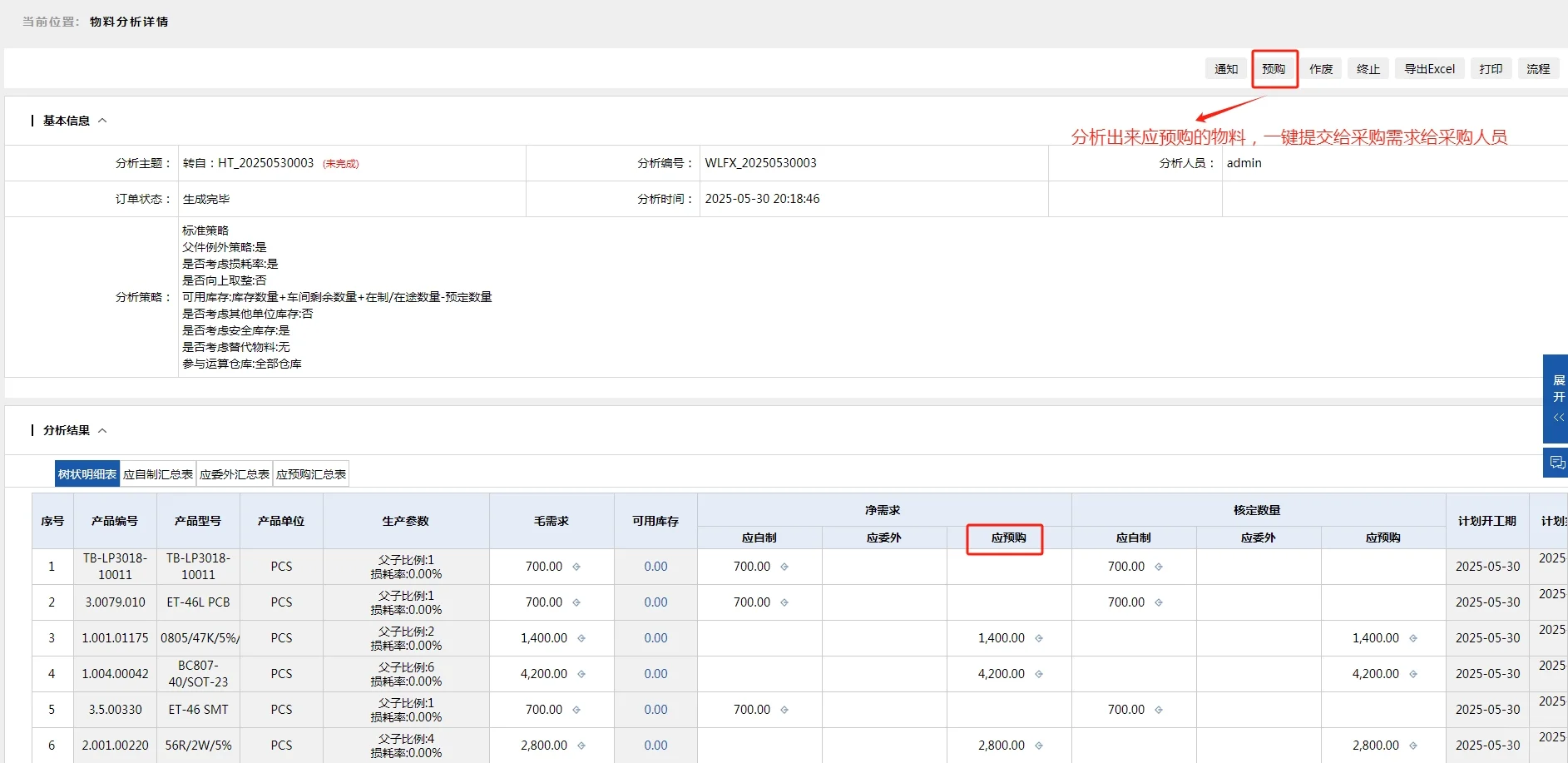Open 毛需求 detail icon in 1.001.01175 row
Viewport: 1568px width, 763px height.
(x=581, y=638)
